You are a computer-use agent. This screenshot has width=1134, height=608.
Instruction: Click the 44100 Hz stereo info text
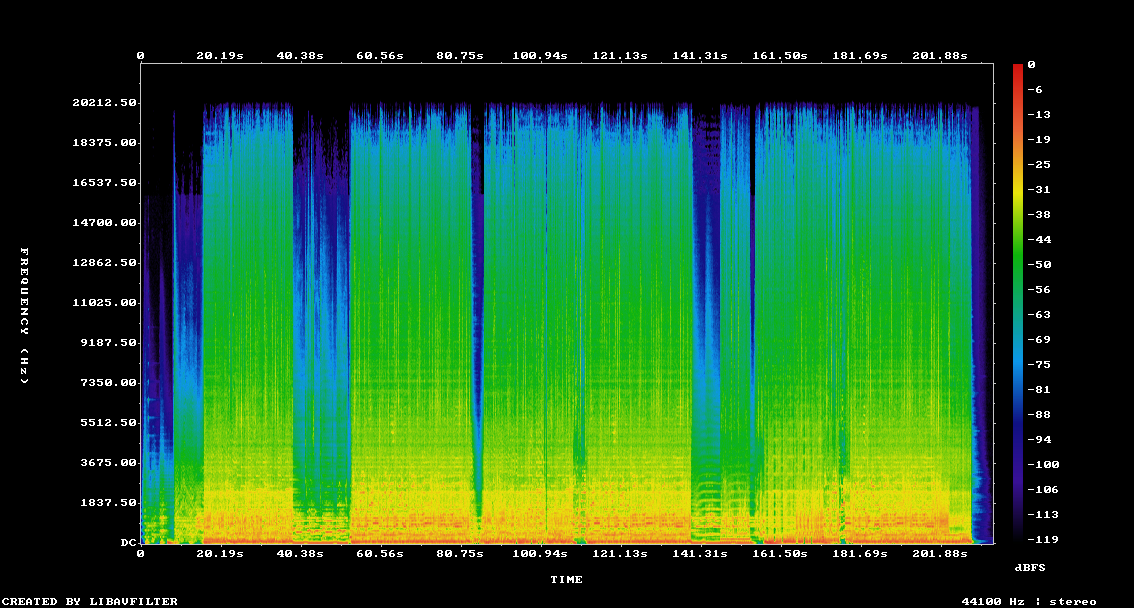pyautogui.click(x=1029, y=601)
